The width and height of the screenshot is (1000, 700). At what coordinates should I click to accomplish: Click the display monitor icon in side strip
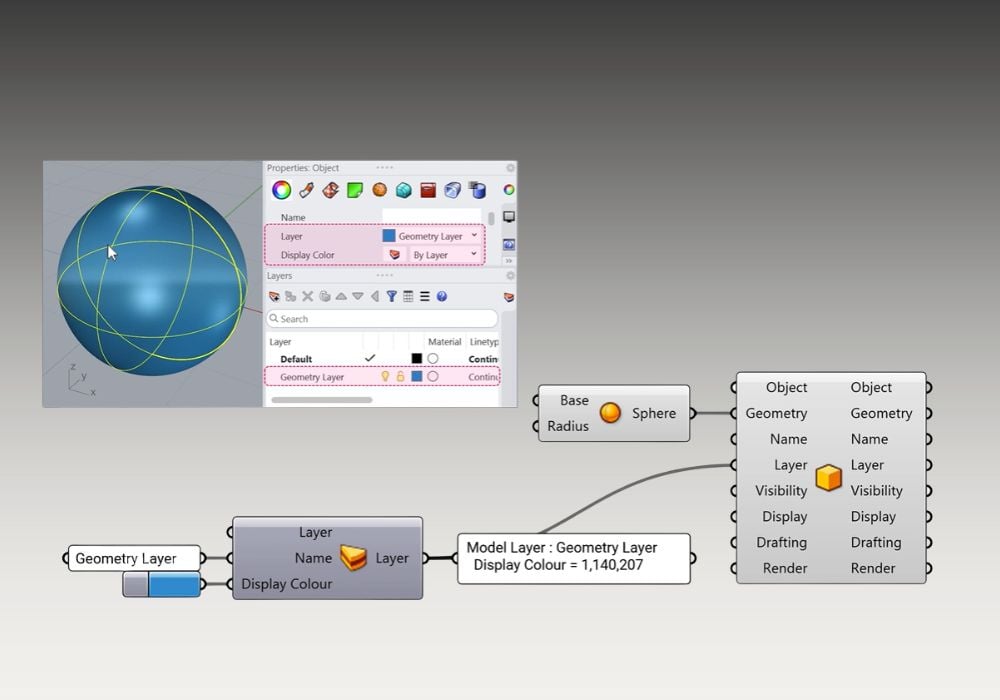coord(508,217)
